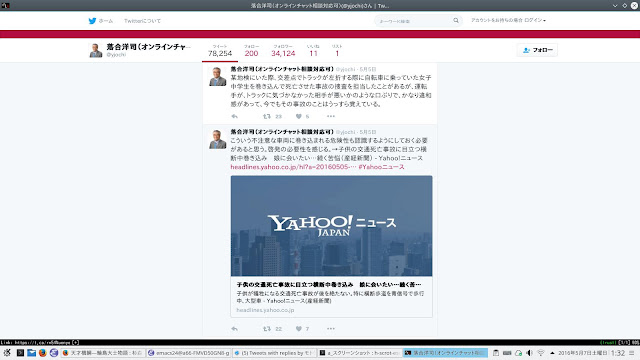Launch the terminal from the taskbar
Screen dimensions: 640x360
20,353
